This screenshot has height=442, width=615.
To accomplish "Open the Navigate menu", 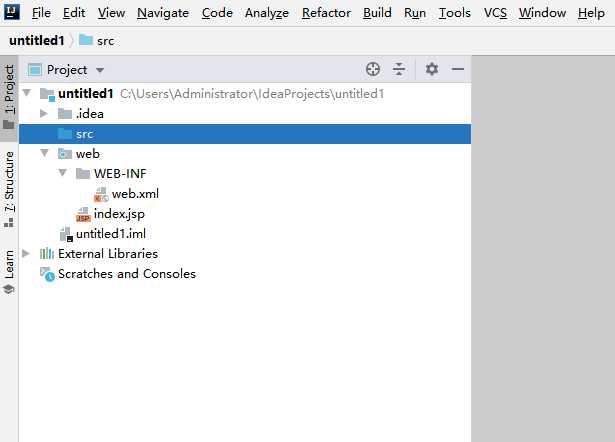I will [x=163, y=13].
